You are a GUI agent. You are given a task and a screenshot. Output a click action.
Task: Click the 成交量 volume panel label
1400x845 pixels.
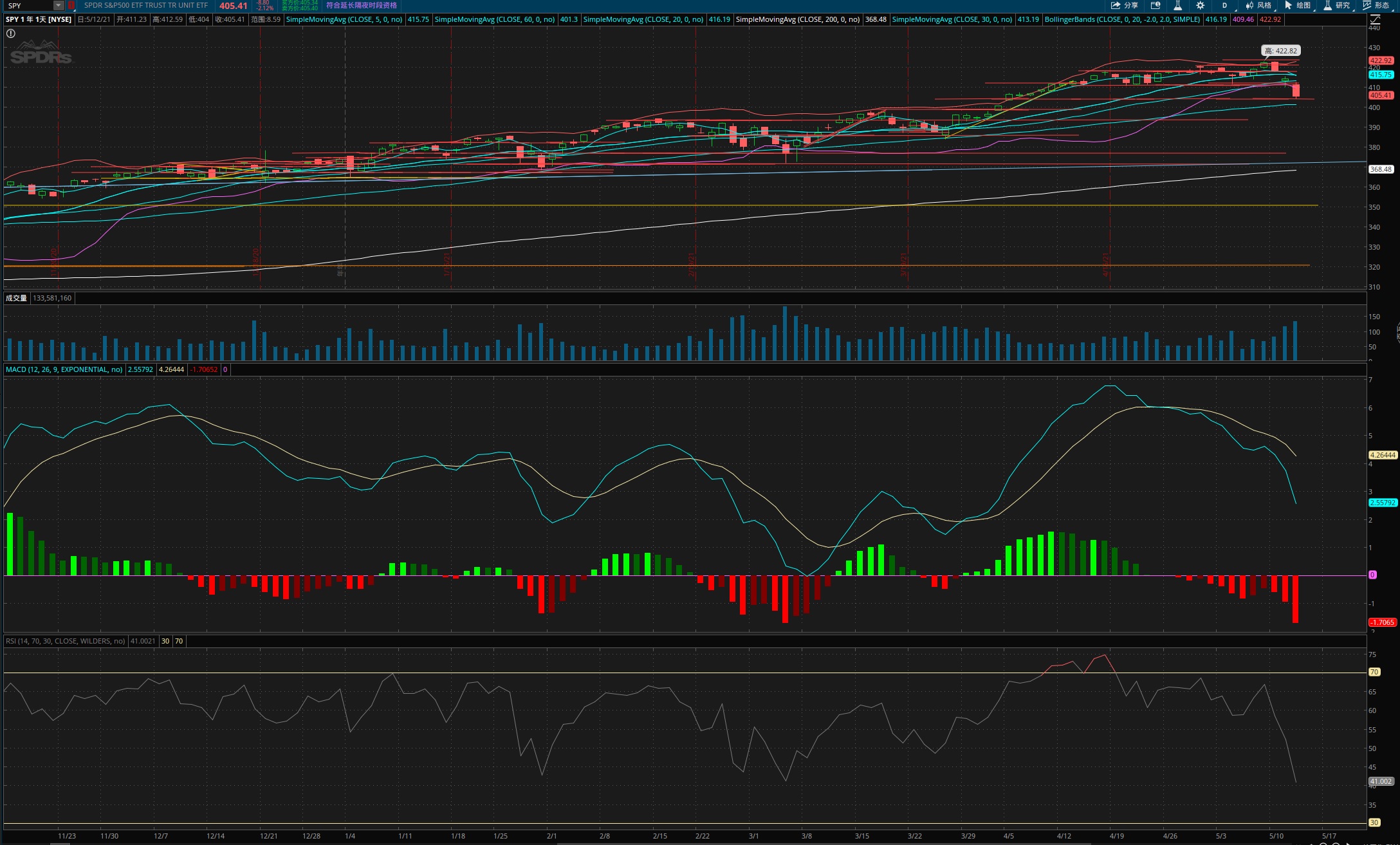click(17, 298)
